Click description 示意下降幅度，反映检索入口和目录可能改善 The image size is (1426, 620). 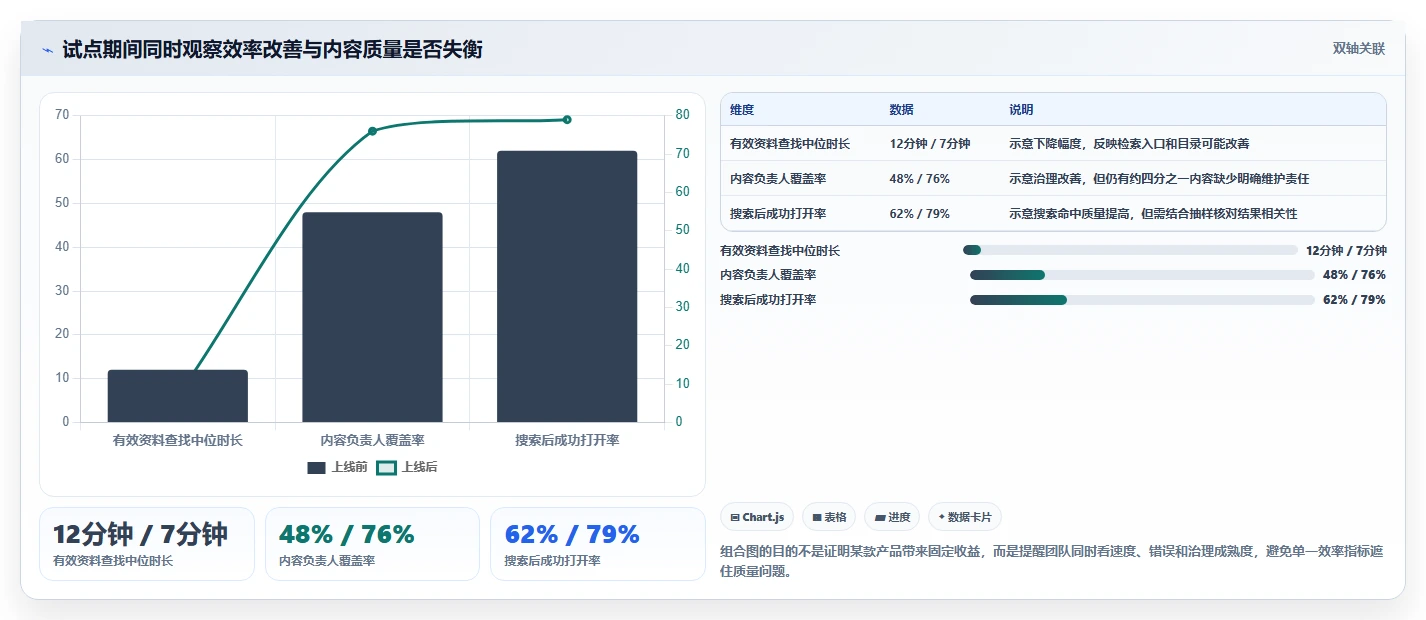1129,144
